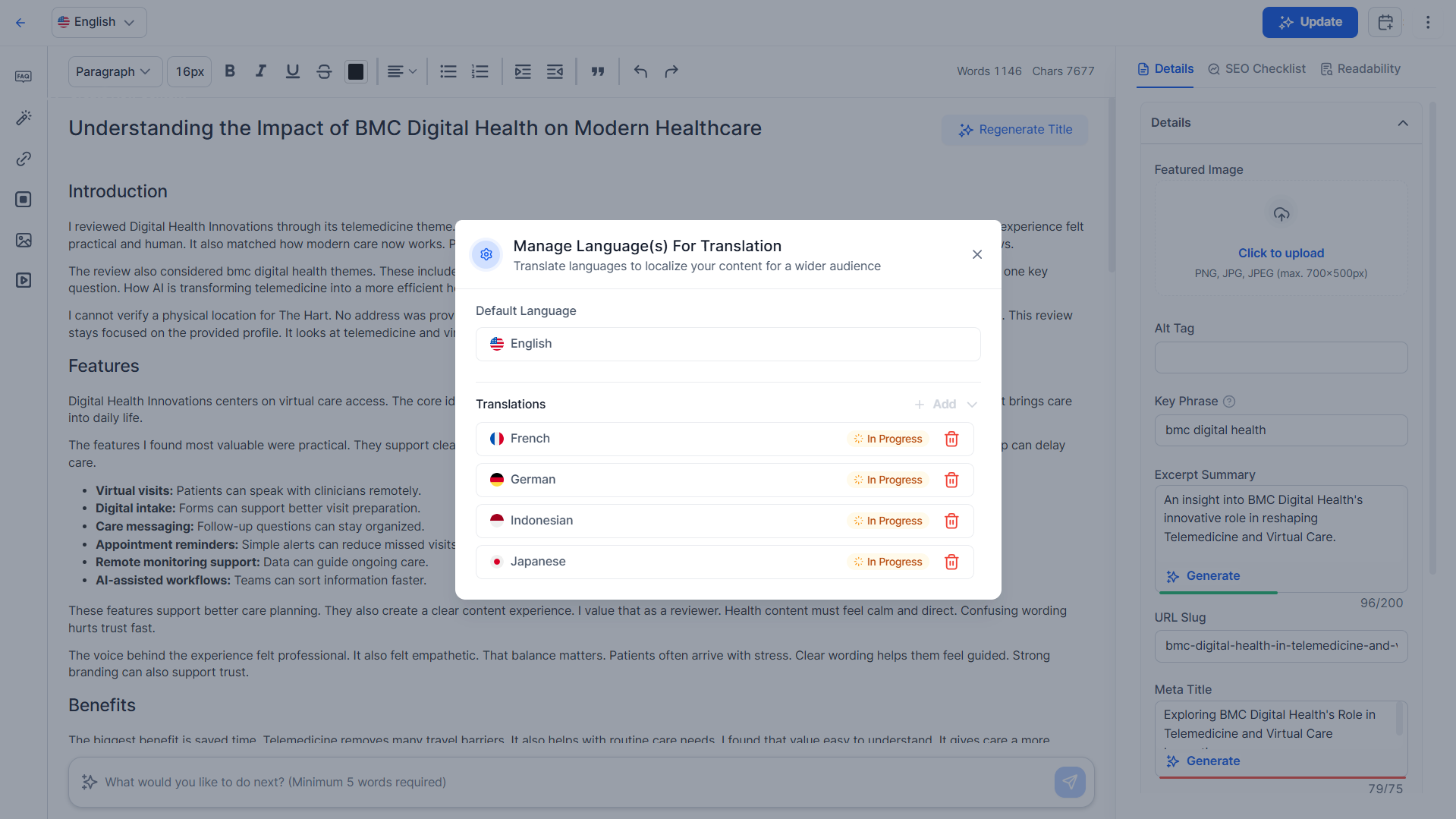Open the Default Language English field
Screen dimensions: 1456x819
(728, 344)
